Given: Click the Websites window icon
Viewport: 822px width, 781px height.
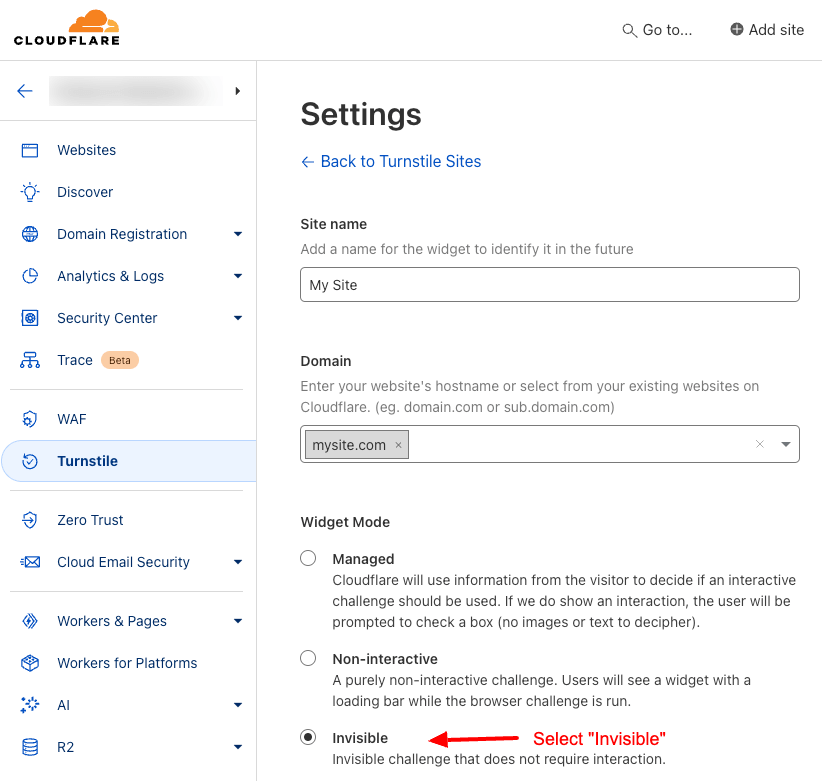Looking at the screenshot, I should (x=30, y=150).
